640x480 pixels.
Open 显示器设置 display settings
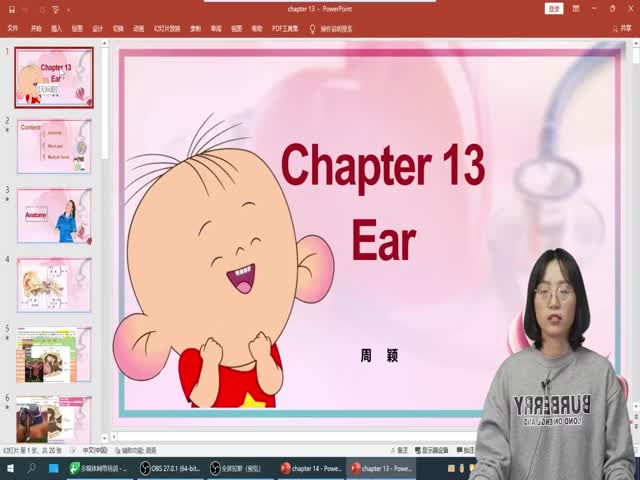point(431,450)
